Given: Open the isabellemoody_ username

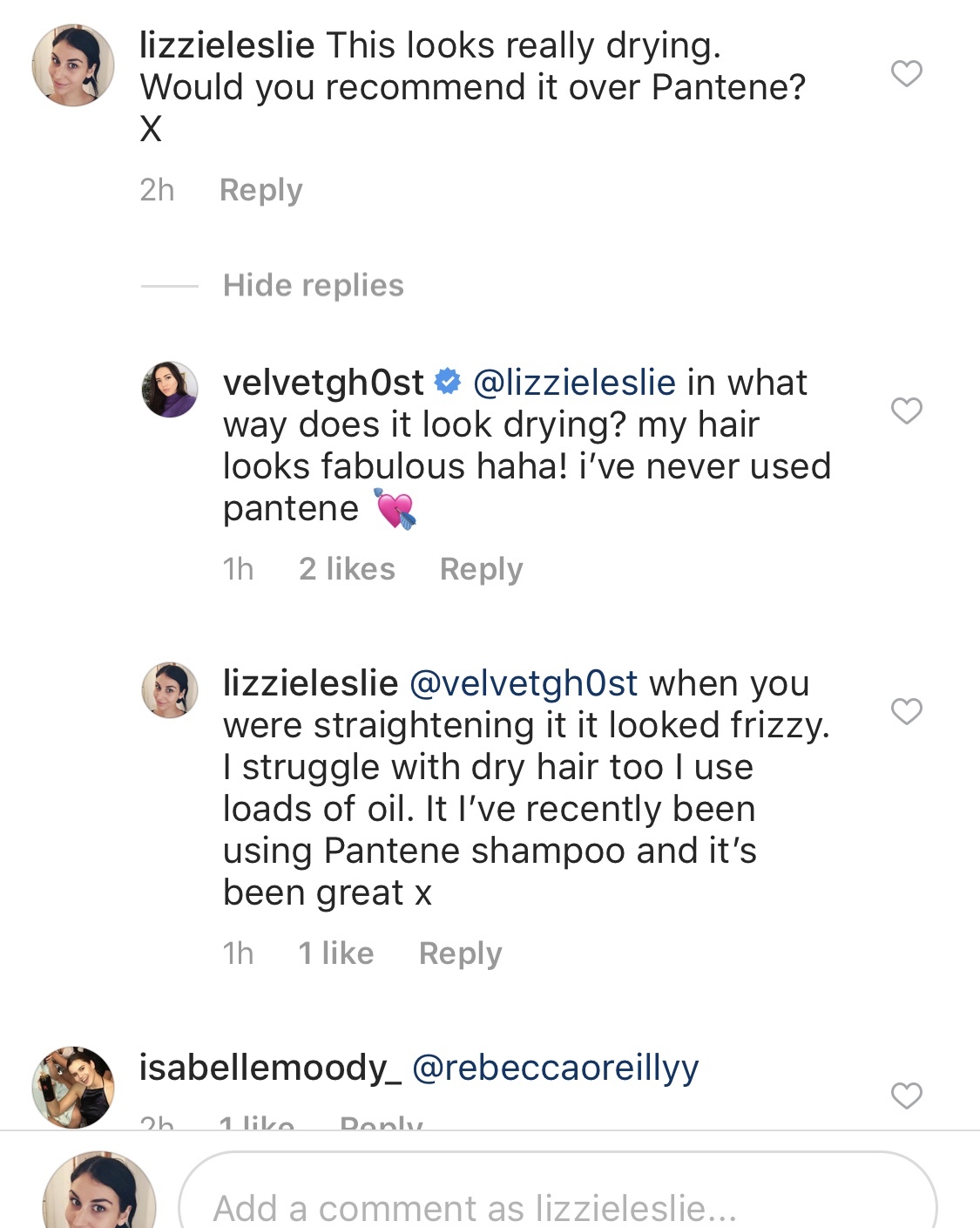Looking at the screenshot, I should [270, 1068].
